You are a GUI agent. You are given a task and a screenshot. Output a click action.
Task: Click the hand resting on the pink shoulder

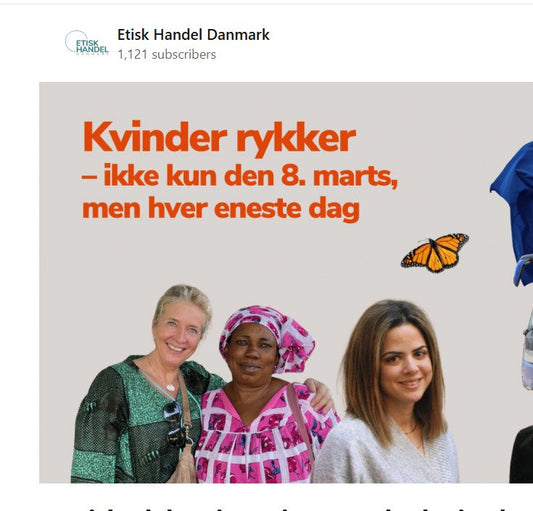pos(320,394)
